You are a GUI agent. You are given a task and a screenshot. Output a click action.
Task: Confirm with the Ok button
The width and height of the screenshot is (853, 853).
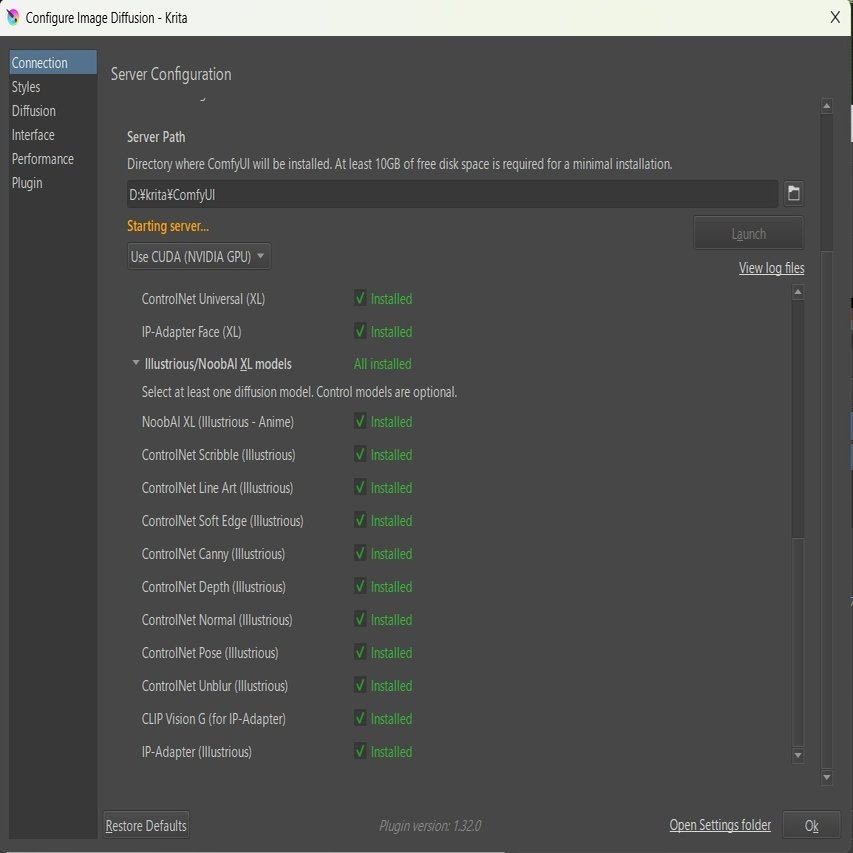coord(811,825)
